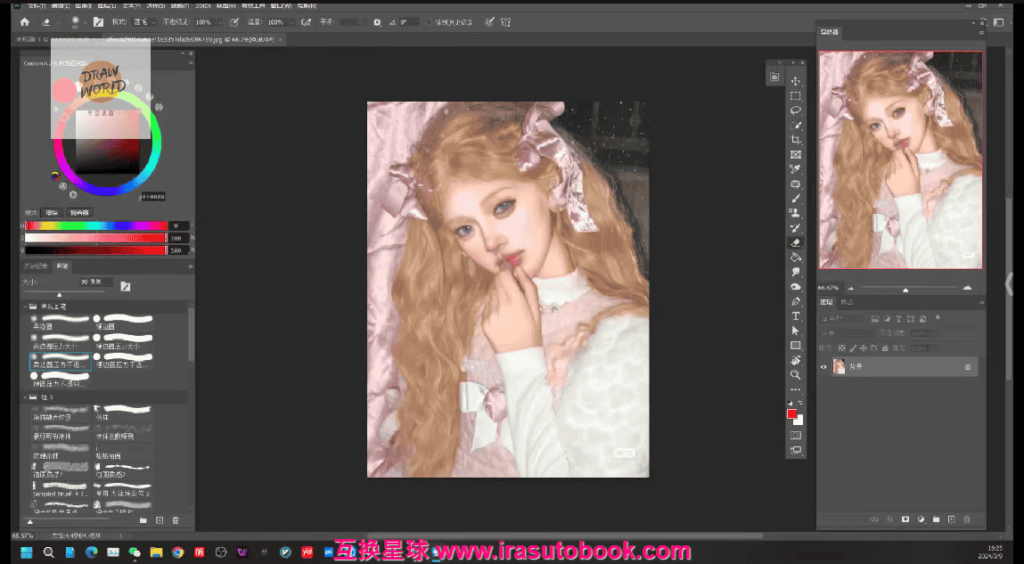Create new layer icon in Layers panel
1024x564 pixels.
click(x=952, y=519)
